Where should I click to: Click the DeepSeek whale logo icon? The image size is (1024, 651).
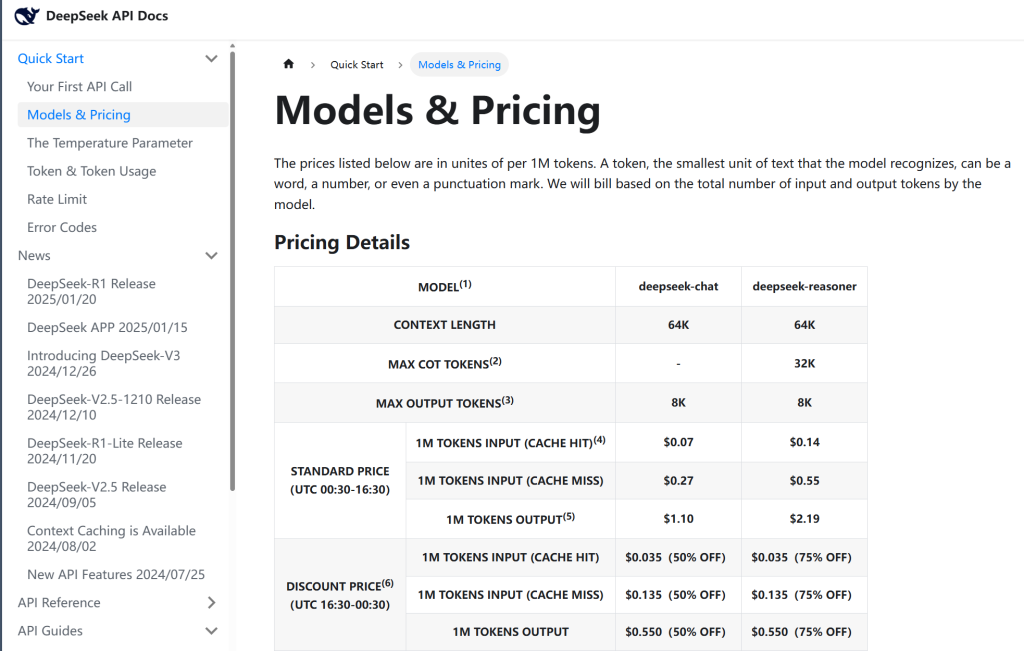point(26,16)
